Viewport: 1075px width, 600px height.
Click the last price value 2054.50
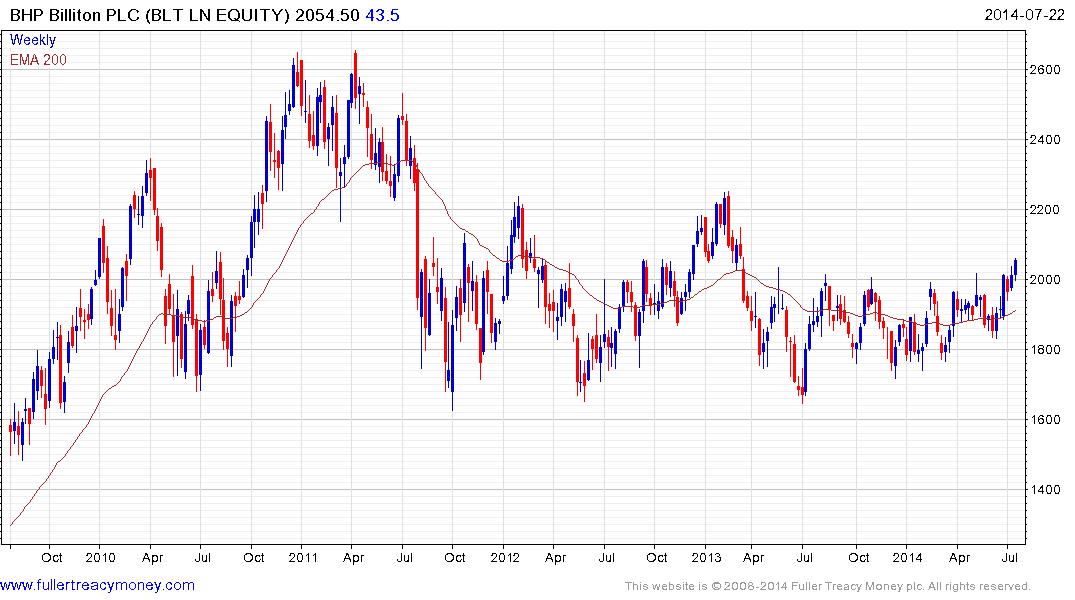(327, 15)
